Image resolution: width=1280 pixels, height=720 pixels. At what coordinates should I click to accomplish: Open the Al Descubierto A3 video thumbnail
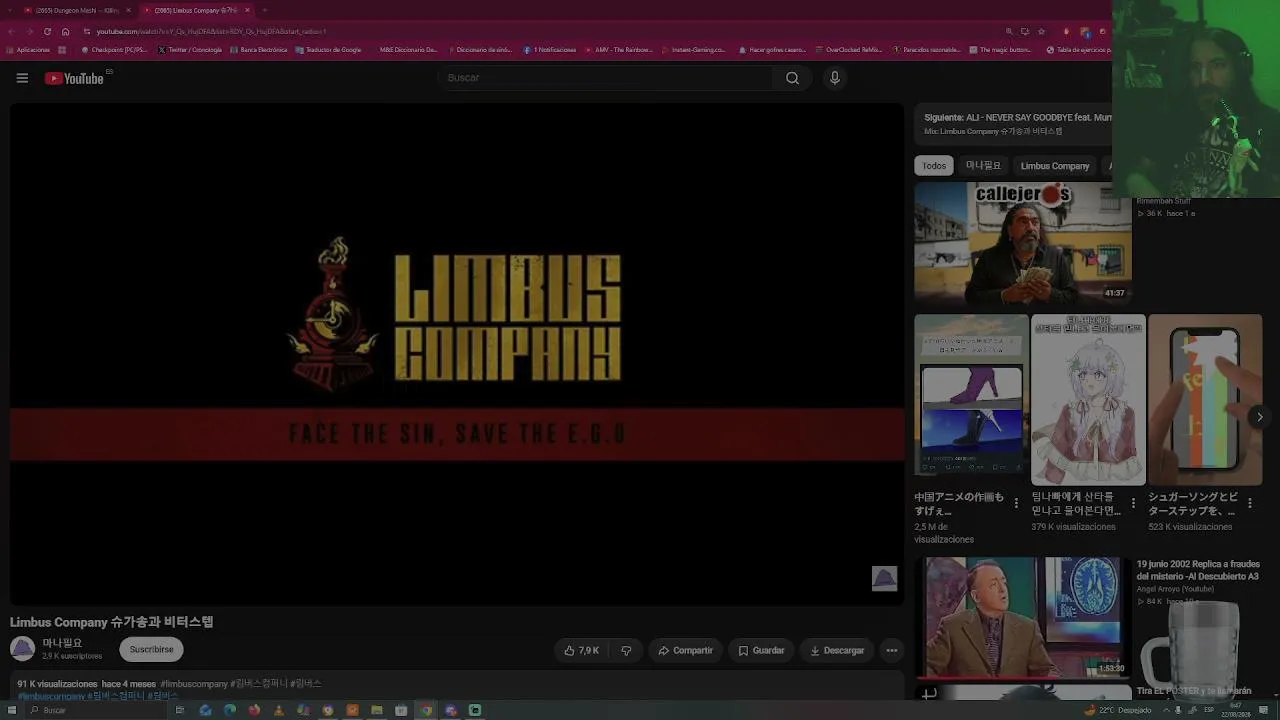[x=1023, y=617]
